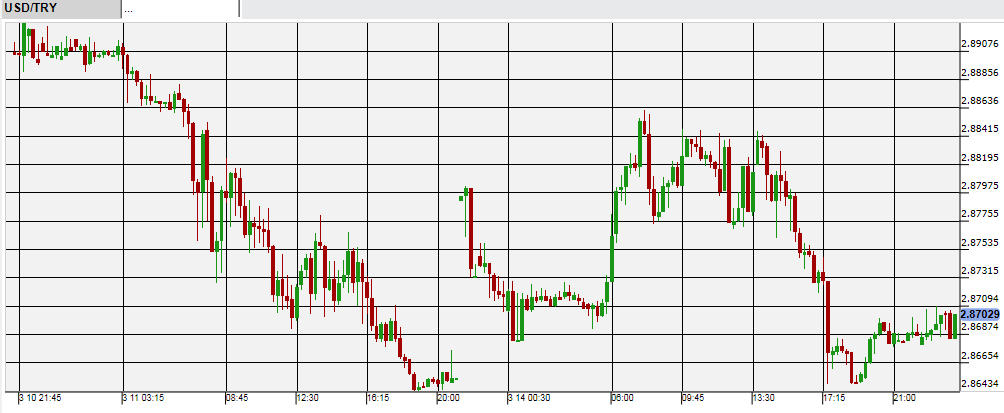Click the 09:45 time axis label
This screenshot has height=413, width=1004.
pos(695,398)
